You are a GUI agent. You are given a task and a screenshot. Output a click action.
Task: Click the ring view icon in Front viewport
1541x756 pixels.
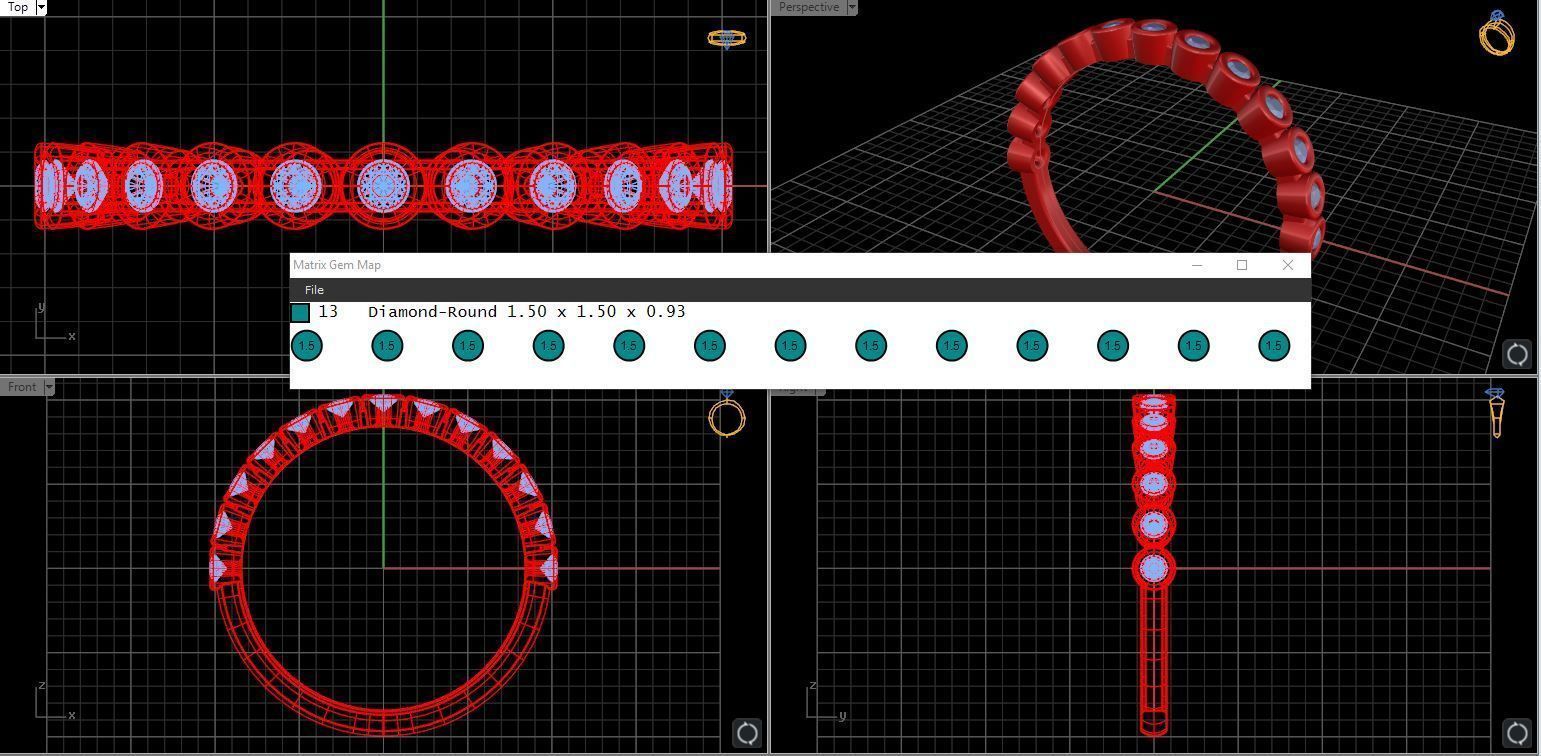pos(727,412)
